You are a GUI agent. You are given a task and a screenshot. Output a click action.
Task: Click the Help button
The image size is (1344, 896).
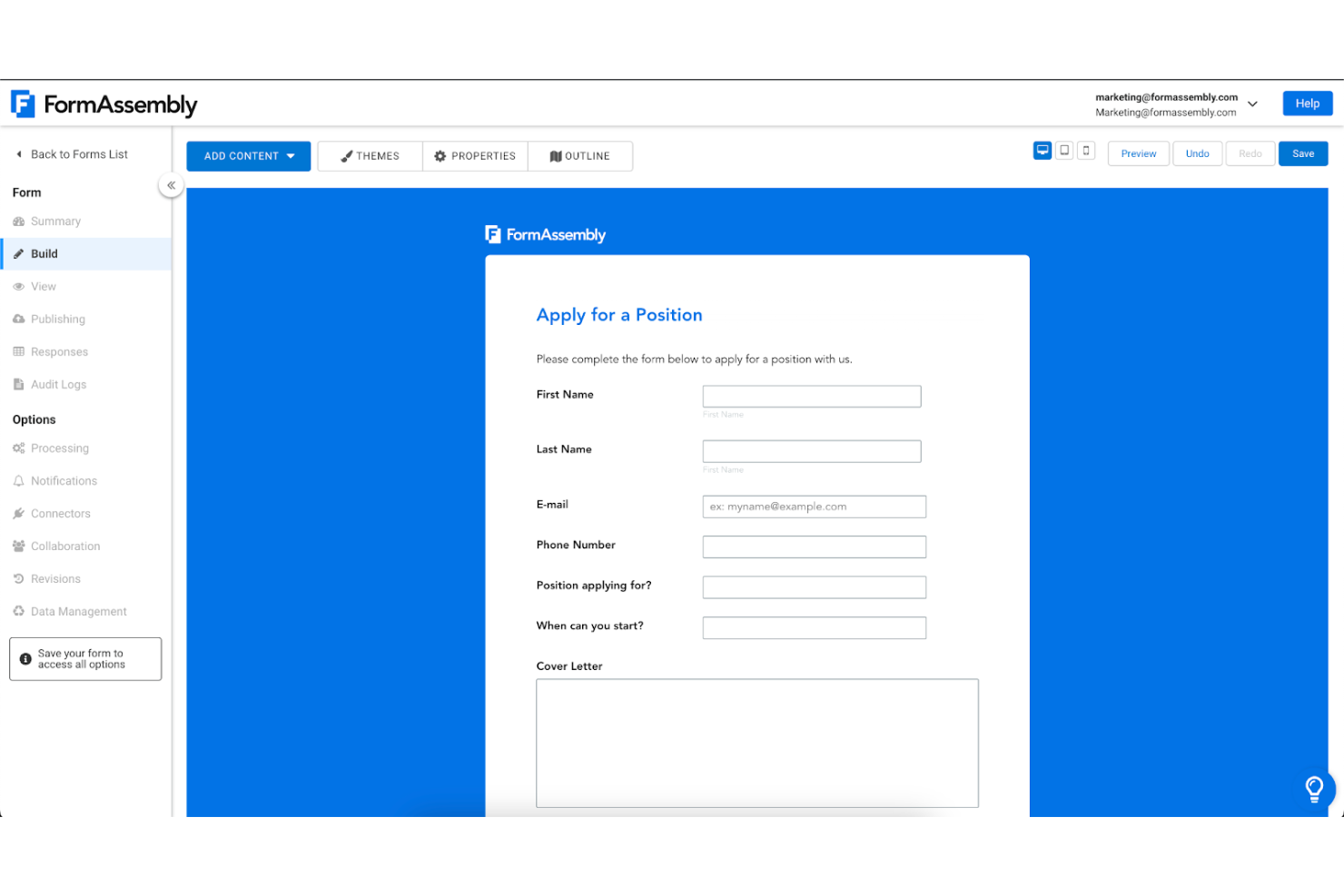(1308, 103)
